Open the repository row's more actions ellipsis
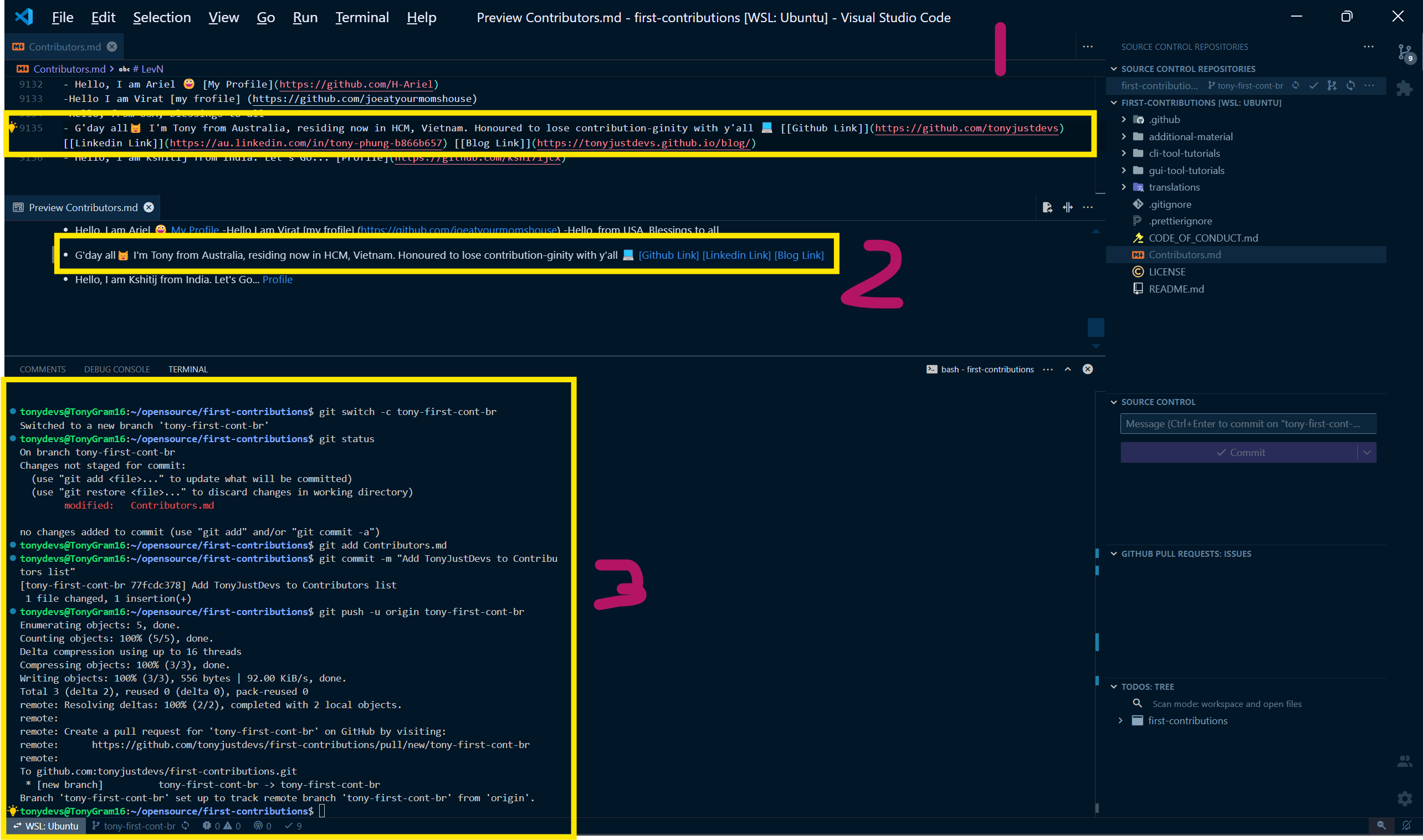This screenshot has height=840, width=1423. click(1369, 85)
